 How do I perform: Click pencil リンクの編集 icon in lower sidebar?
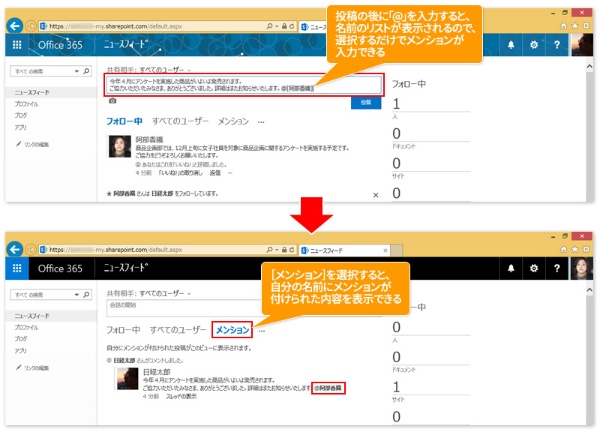19,369
